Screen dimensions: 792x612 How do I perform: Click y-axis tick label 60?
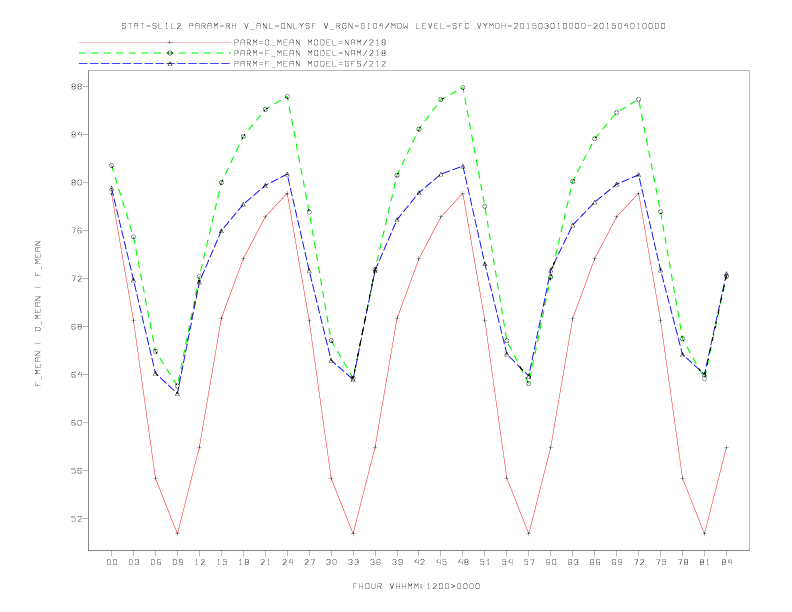tap(75, 423)
